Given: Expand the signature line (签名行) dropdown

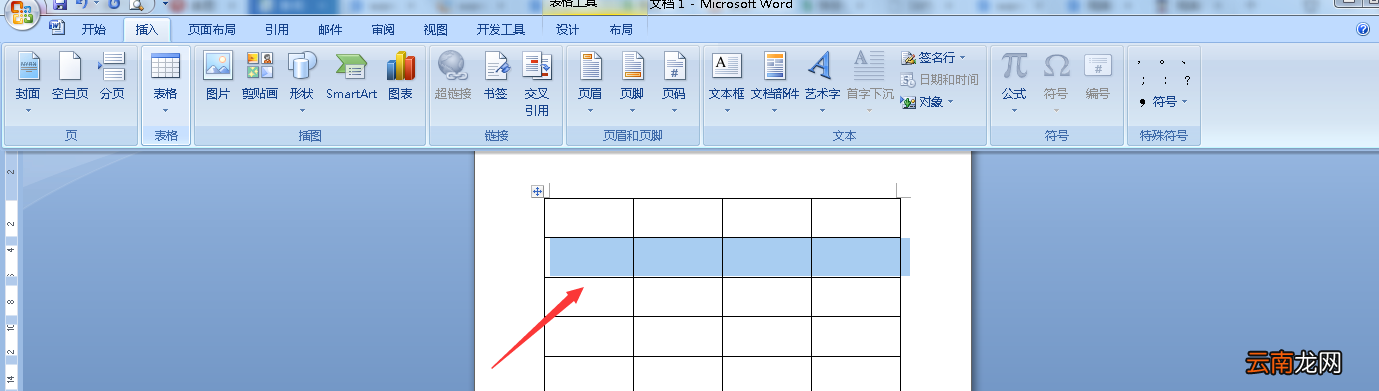Looking at the screenshot, I should tap(963, 58).
